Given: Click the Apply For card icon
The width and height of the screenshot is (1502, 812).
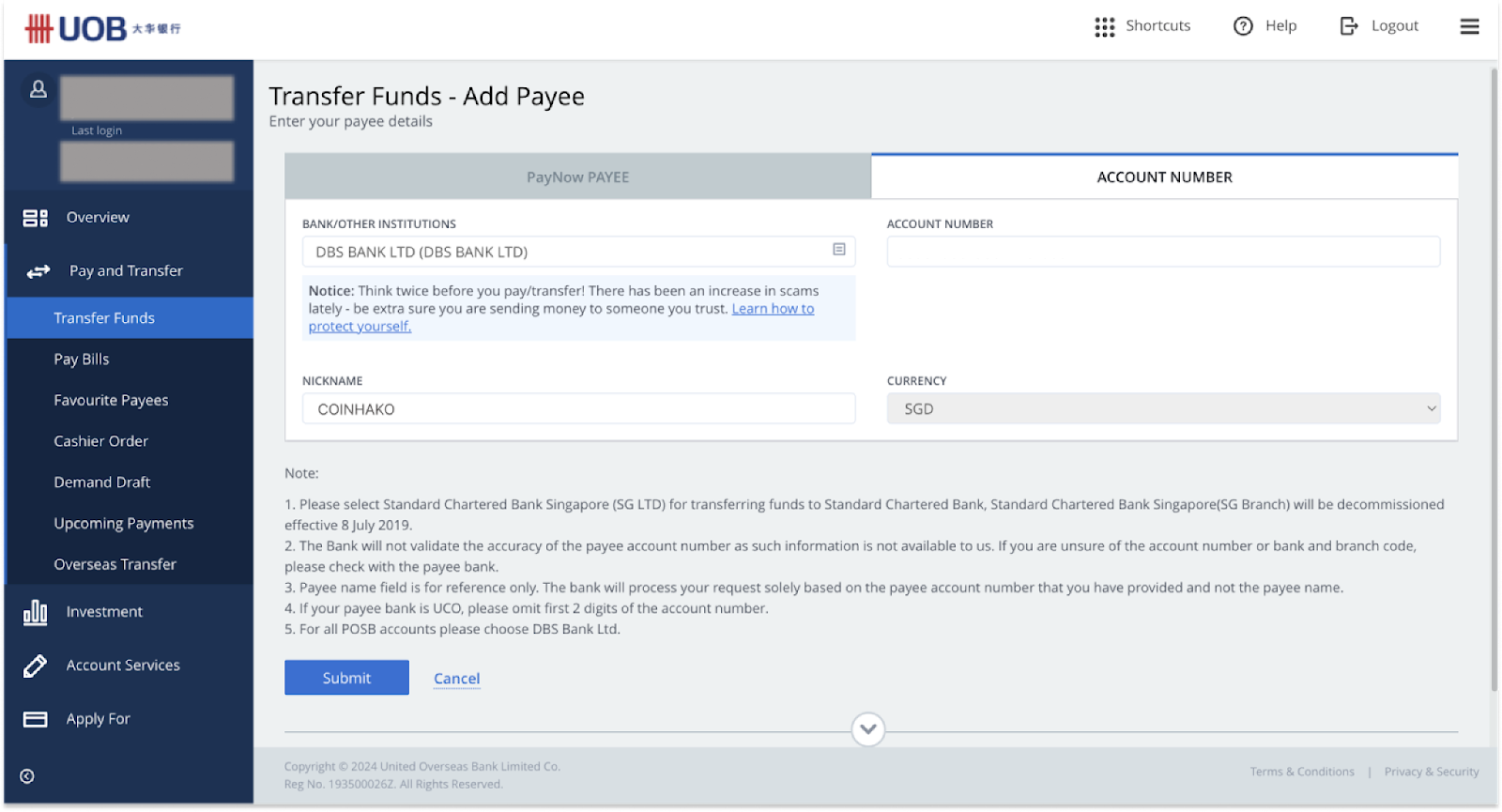Looking at the screenshot, I should tap(35, 719).
